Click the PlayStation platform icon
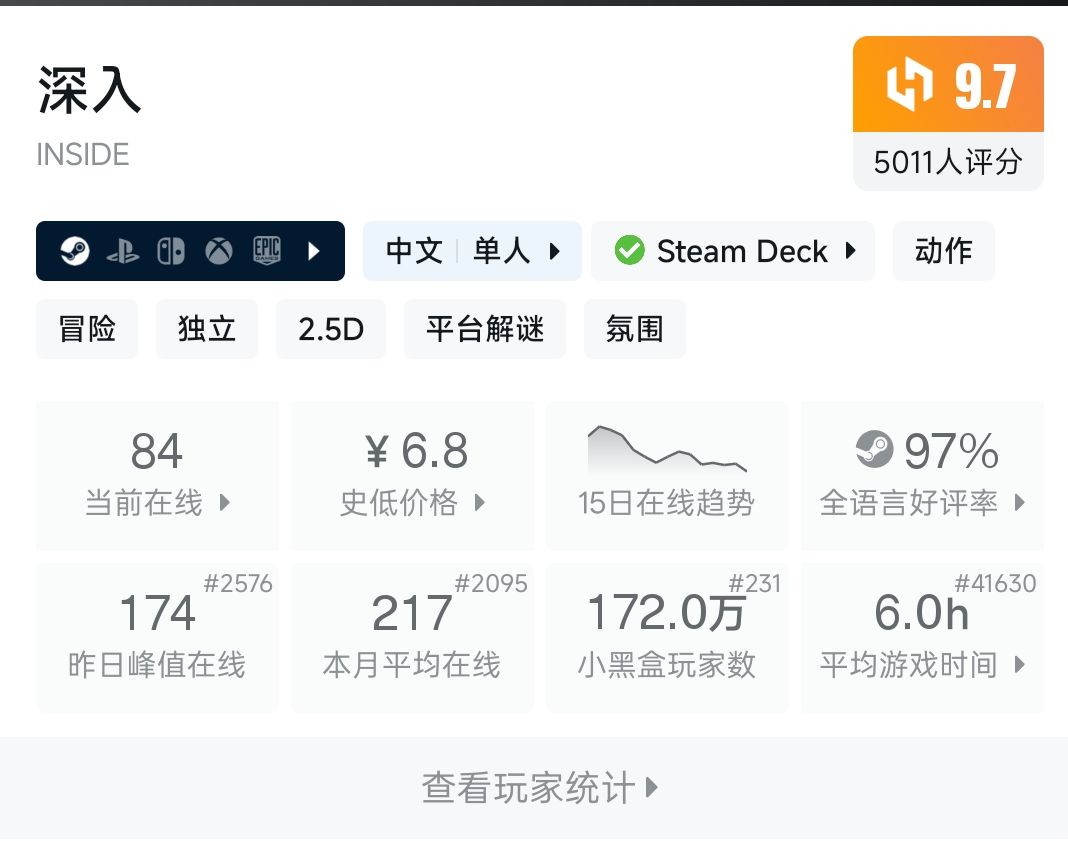 [123, 251]
